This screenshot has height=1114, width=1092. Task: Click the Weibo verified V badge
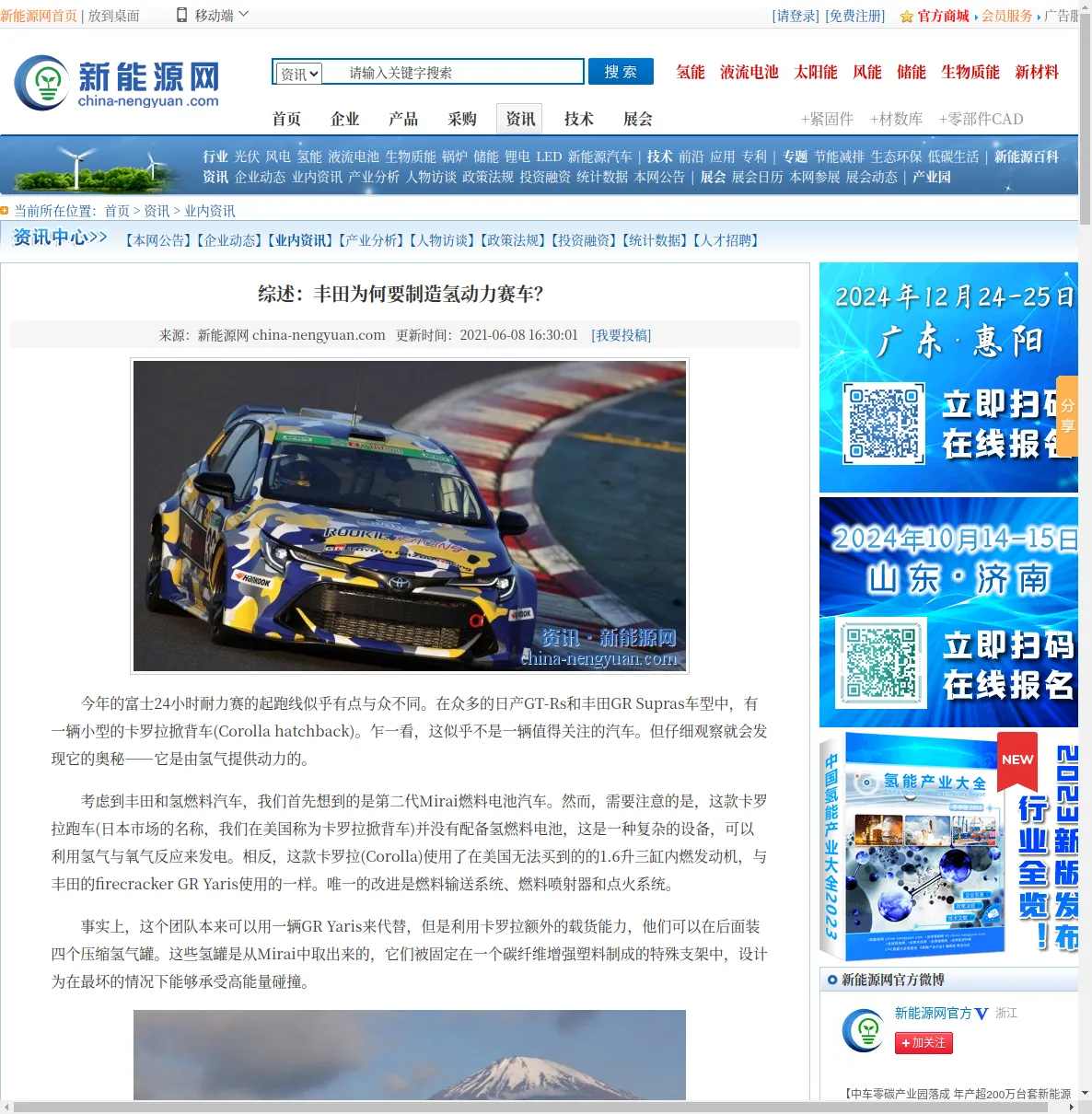(x=982, y=1014)
